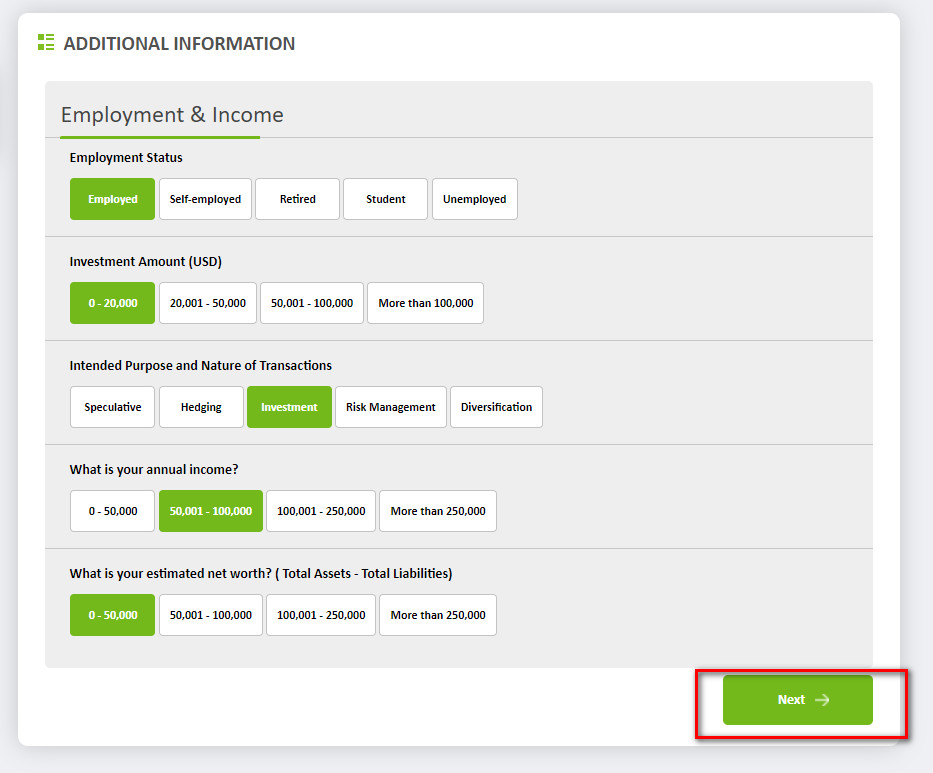Select Self-employed employment status
933x773 pixels.
(x=205, y=199)
